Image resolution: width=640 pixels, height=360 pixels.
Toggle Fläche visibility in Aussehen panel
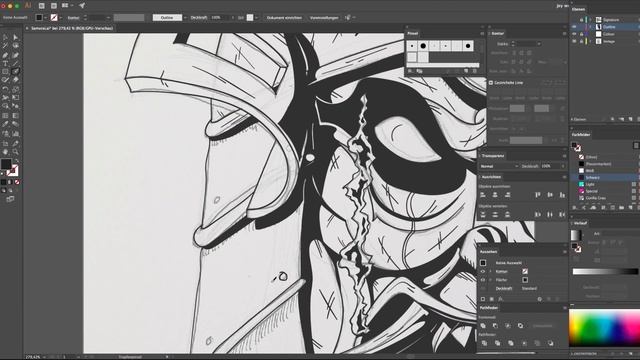tap(483, 280)
